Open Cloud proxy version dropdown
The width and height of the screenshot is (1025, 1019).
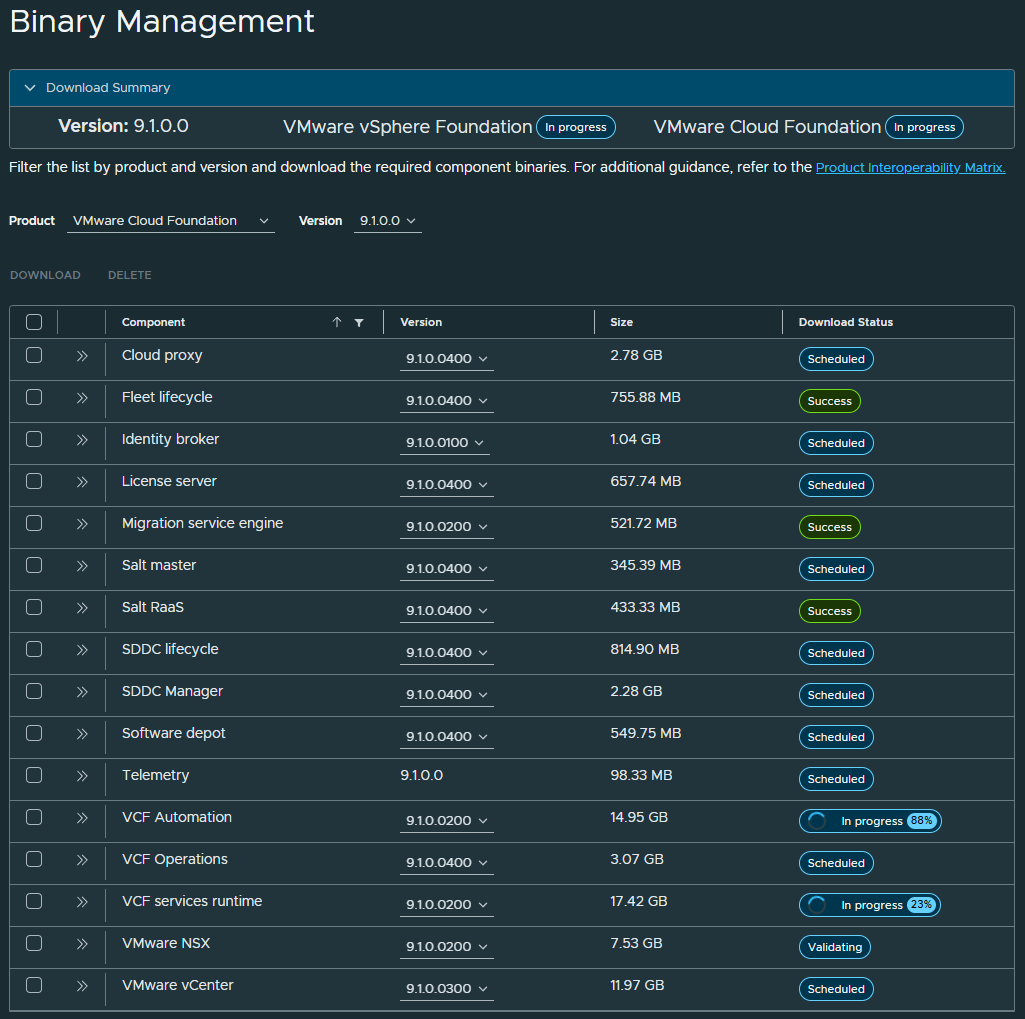[x=446, y=359]
